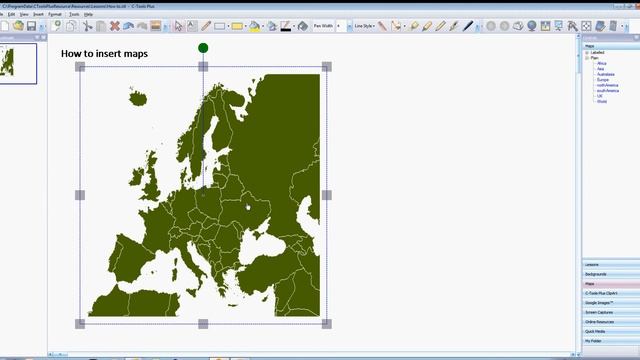Pick the black marker pen
The image size is (640, 360).
click(x=468, y=26)
